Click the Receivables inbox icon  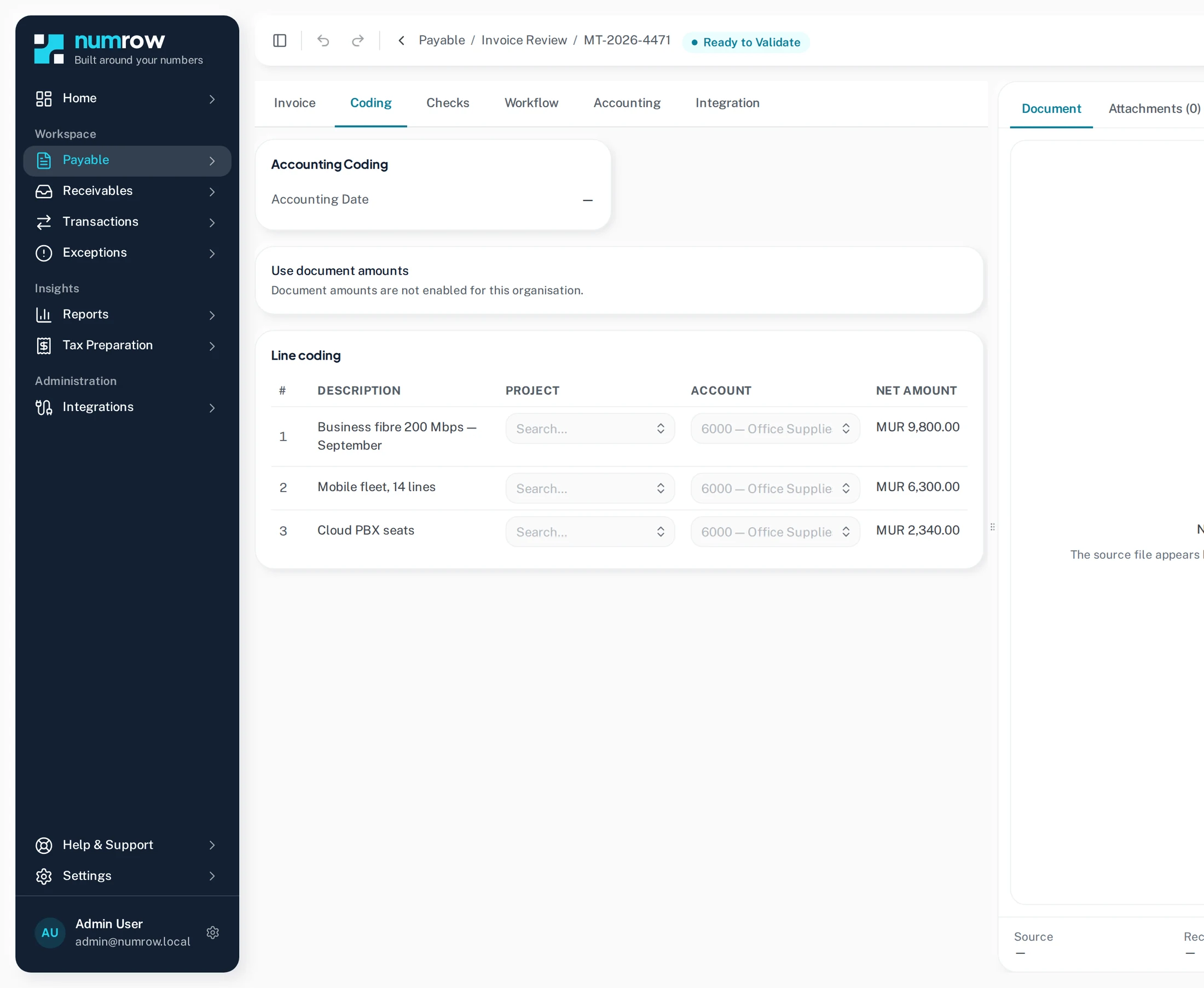pyautogui.click(x=44, y=191)
